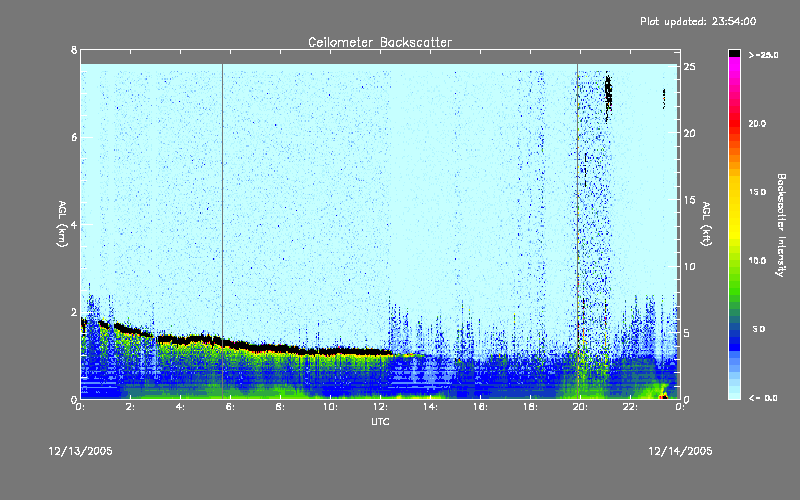Click the "2:" hour tick on UTC axis

[x=131, y=407]
